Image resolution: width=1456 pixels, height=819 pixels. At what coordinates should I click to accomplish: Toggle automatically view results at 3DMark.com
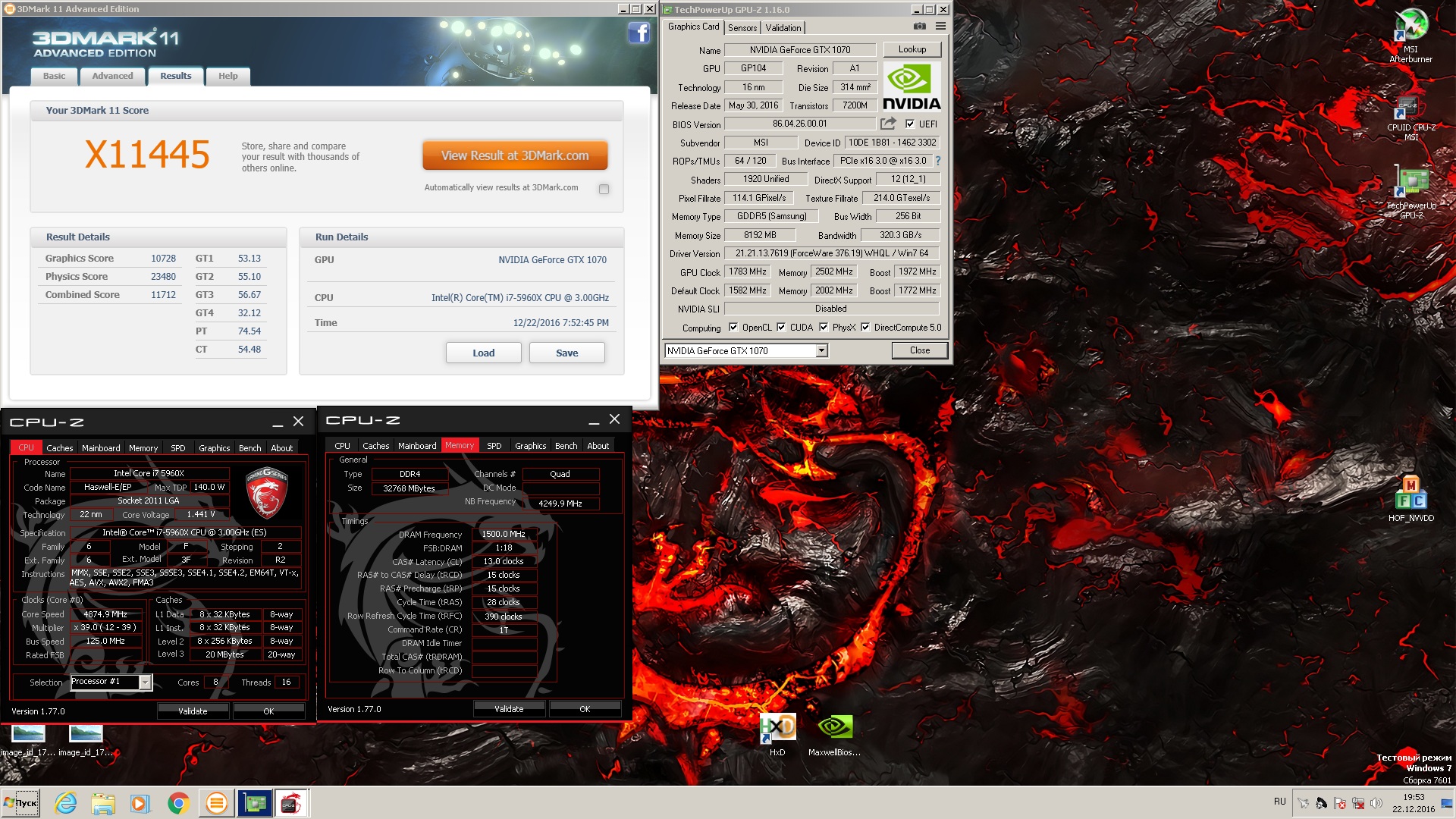[x=604, y=189]
